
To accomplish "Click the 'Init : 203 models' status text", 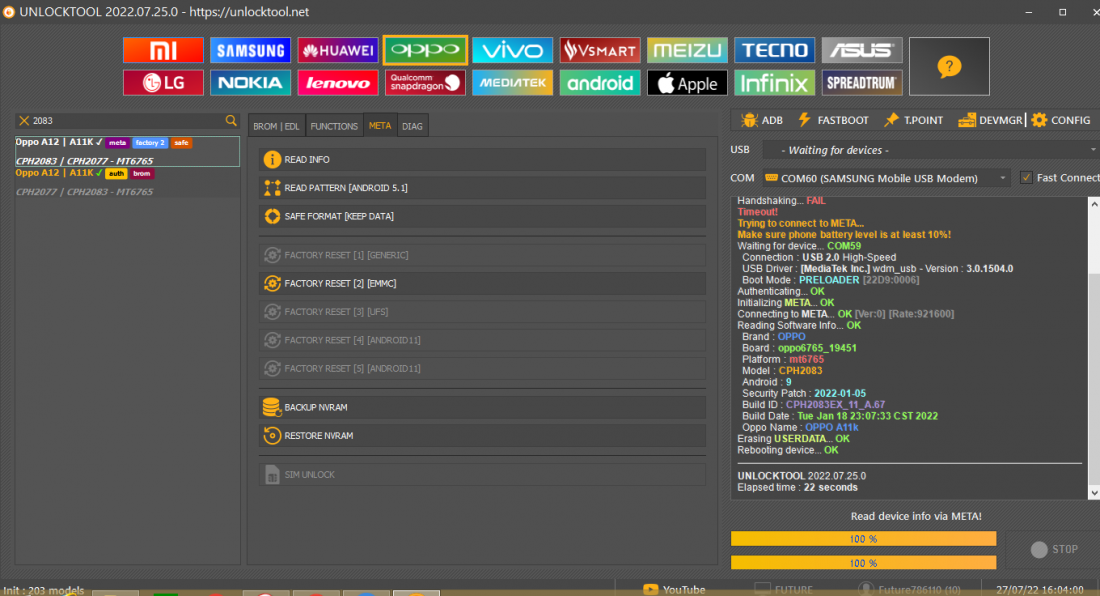I will click(43, 590).
